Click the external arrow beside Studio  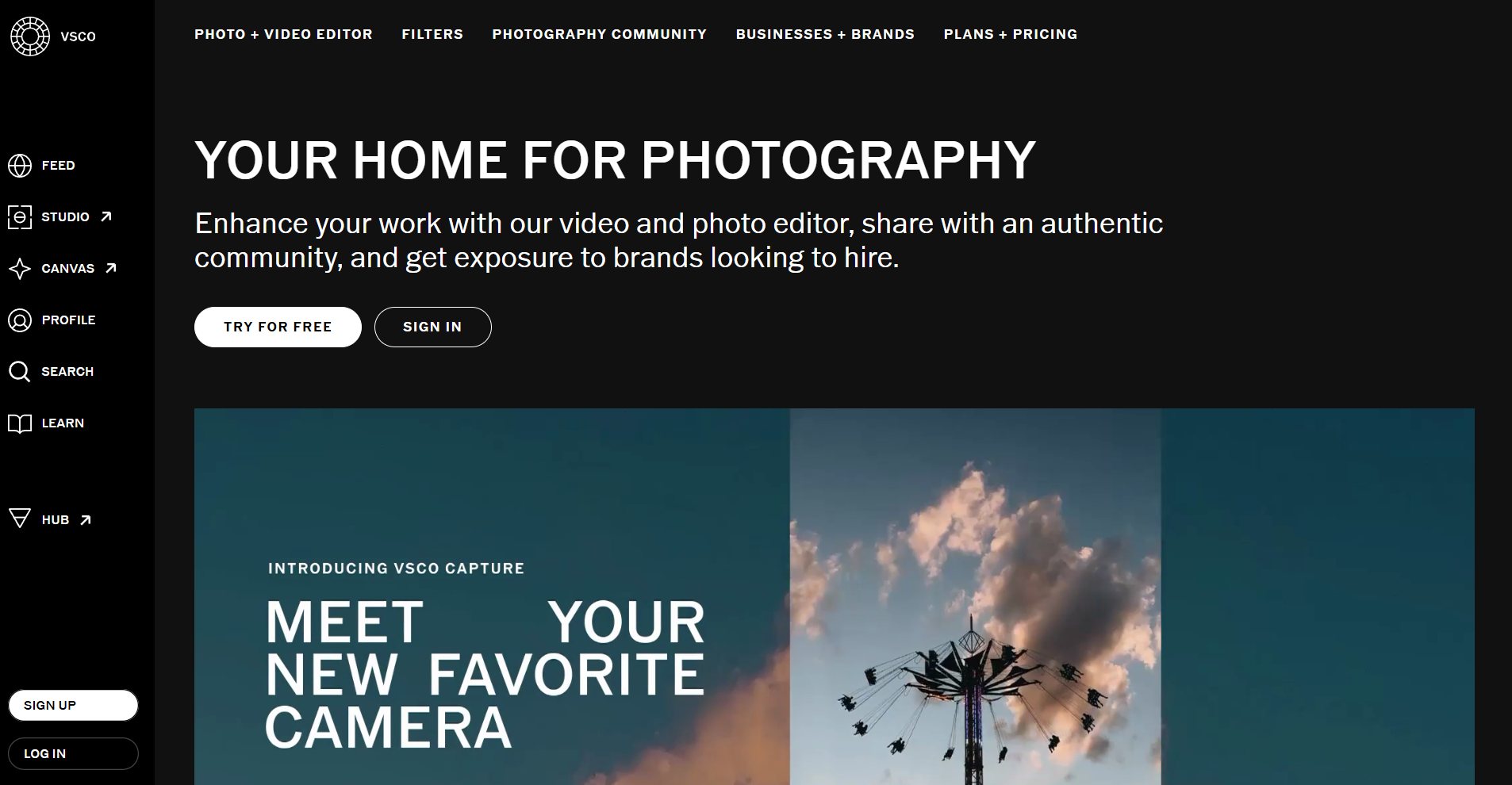click(x=106, y=216)
